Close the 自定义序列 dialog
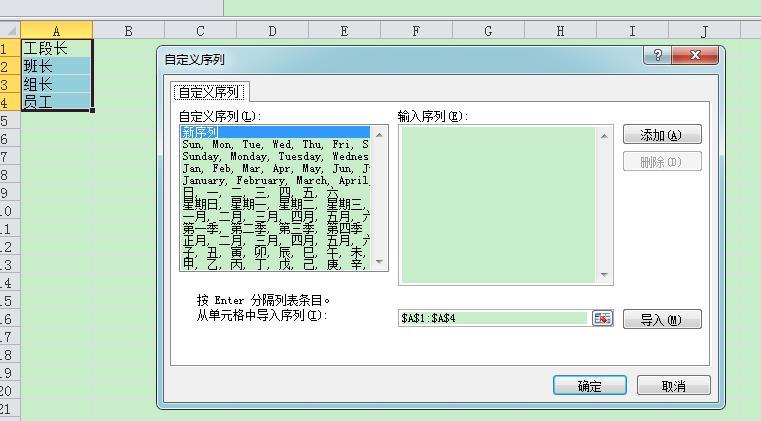Viewport: 761px width, 421px height. pyautogui.click(x=695, y=55)
